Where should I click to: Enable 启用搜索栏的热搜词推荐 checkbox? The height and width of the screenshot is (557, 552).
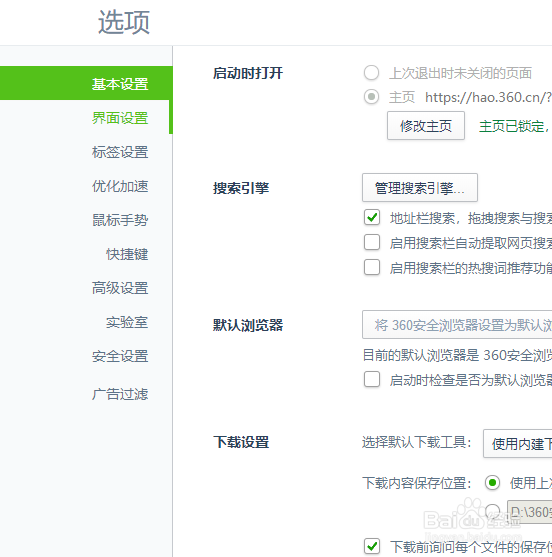coord(372,267)
